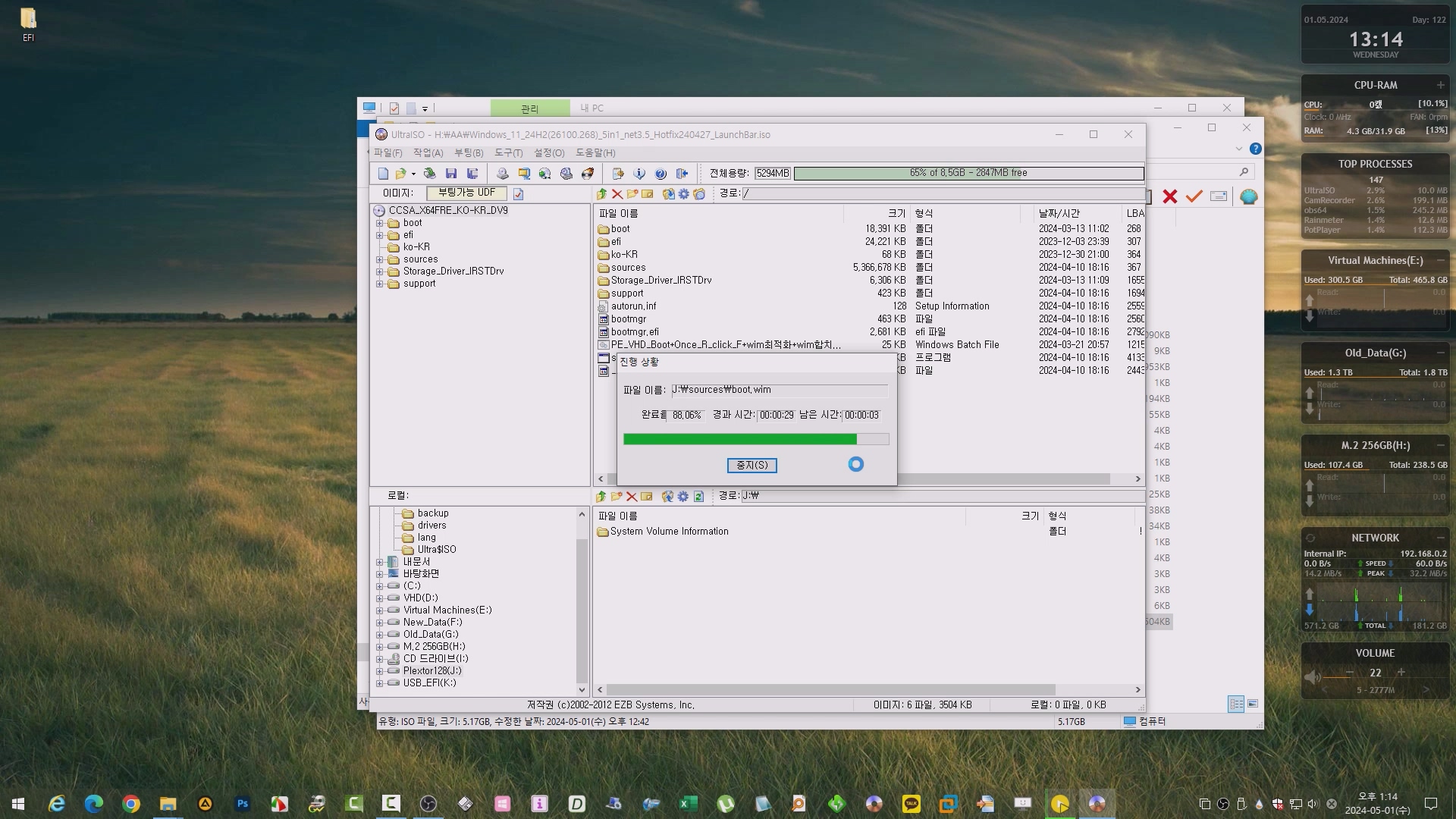1456x819 pixels.
Task: Click the gear properties icon in local pane
Action: [682, 497]
